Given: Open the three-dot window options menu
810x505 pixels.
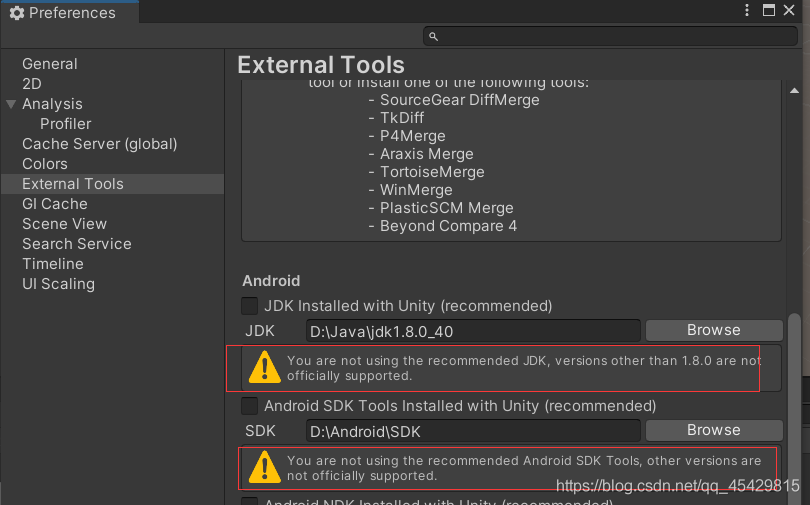Looking at the screenshot, I should (747, 10).
